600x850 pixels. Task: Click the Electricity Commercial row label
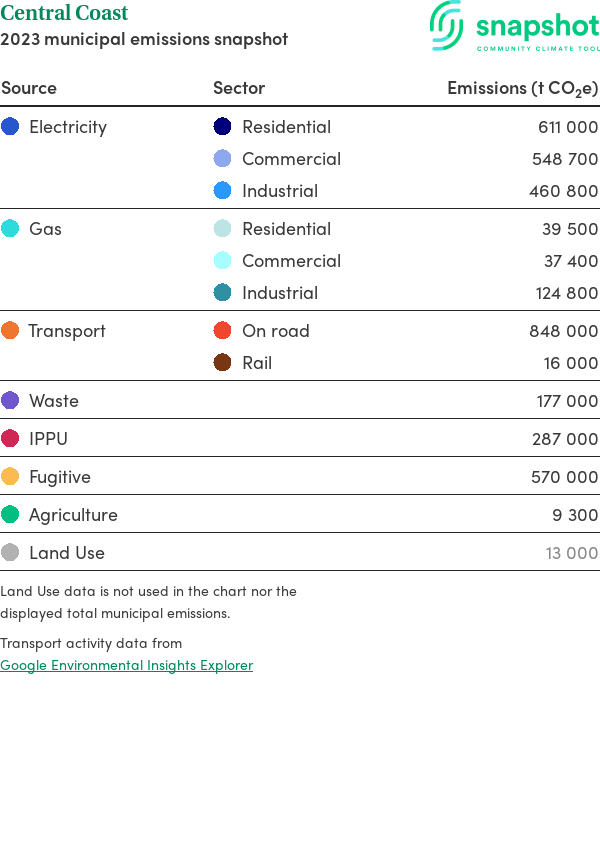291,159
